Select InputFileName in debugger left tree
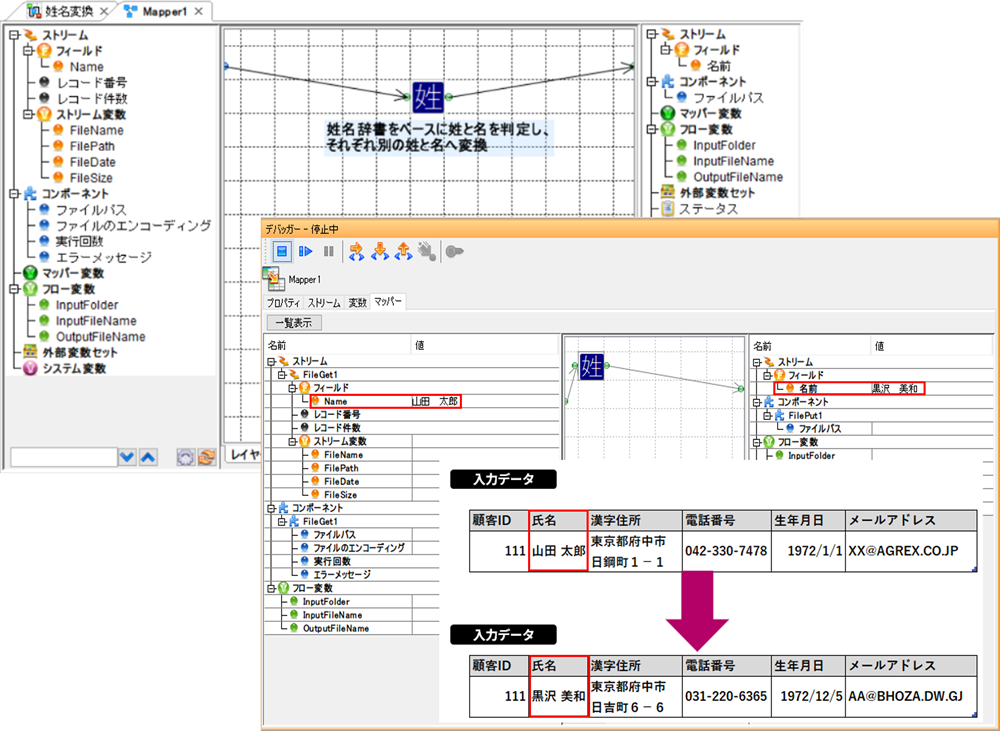The width and height of the screenshot is (1000, 731). (332, 615)
